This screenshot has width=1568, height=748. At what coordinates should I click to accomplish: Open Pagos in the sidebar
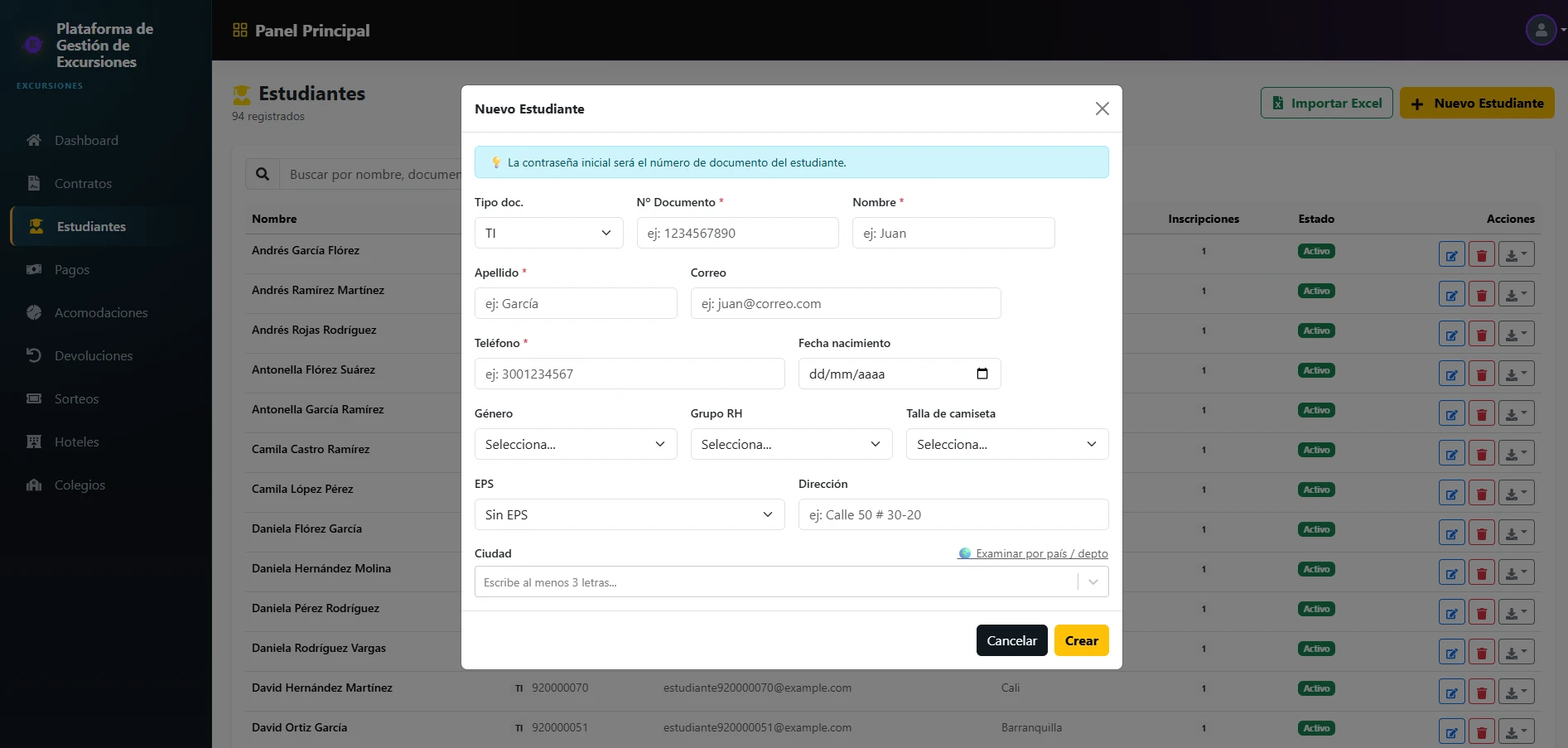pyautogui.click(x=72, y=269)
